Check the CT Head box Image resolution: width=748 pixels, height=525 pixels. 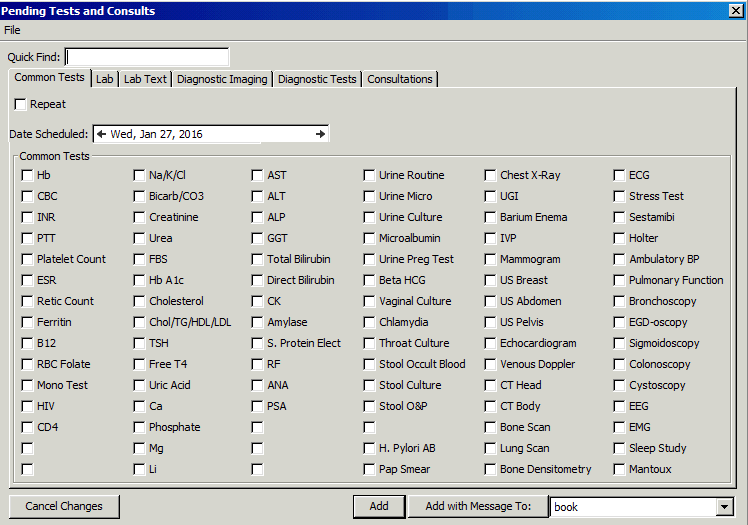[x=490, y=385]
